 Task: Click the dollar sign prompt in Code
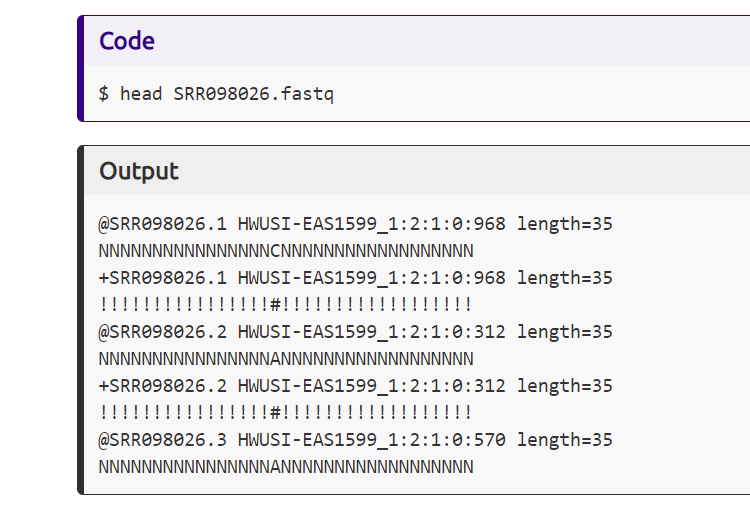pos(104,94)
